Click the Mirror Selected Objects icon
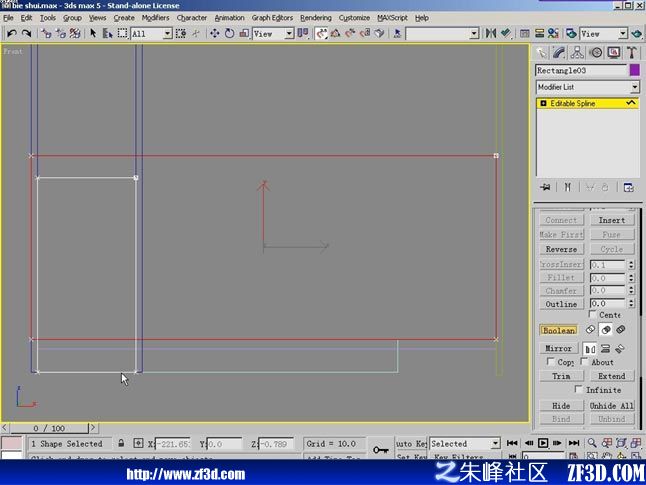Viewport: 646px width, 485px height. 491,33
